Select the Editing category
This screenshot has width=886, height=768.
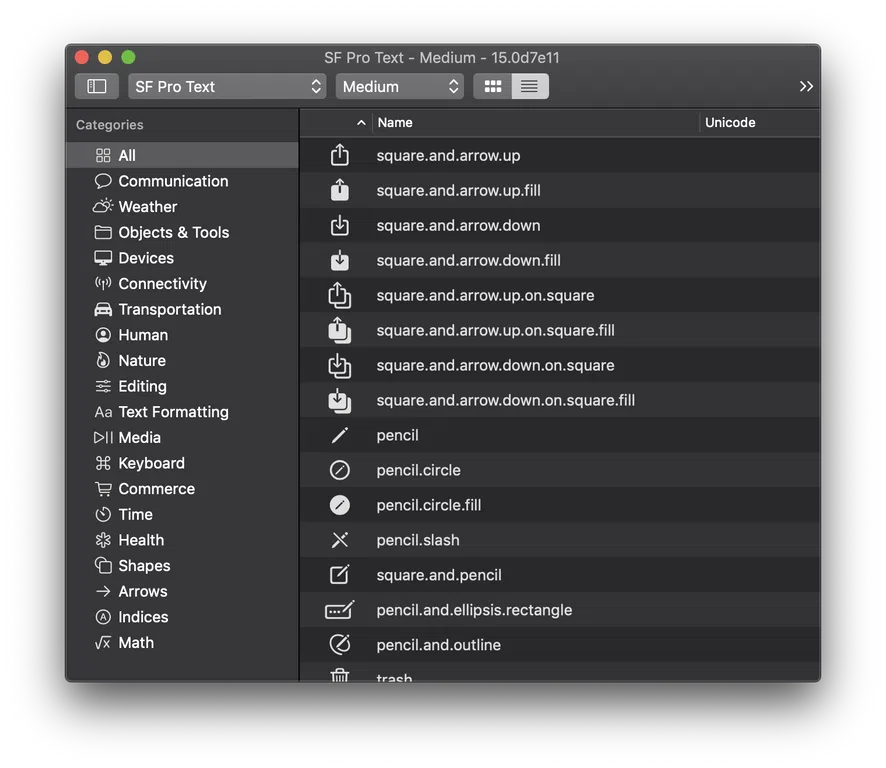click(x=183, y=386)
